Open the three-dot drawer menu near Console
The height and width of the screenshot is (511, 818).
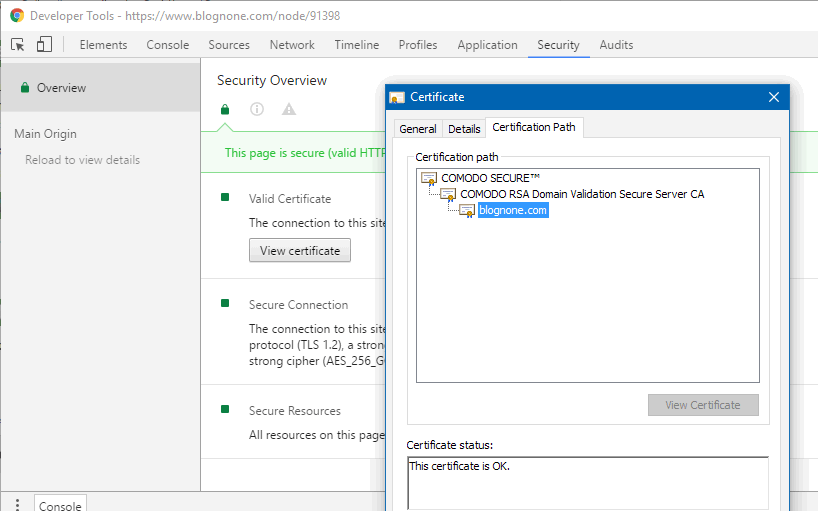[x=17, y=504]
